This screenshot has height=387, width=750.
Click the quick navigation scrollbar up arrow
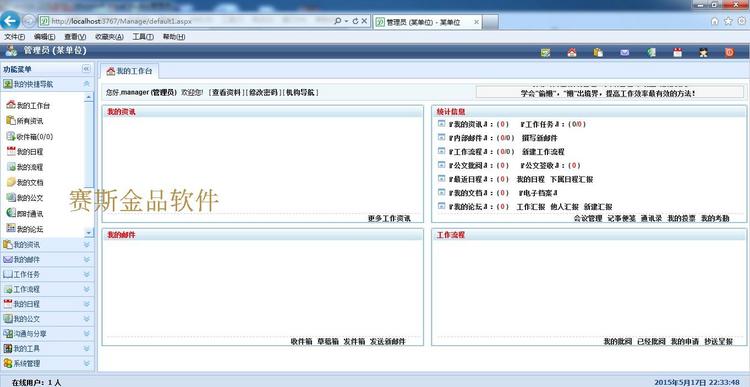click(89, 97)
